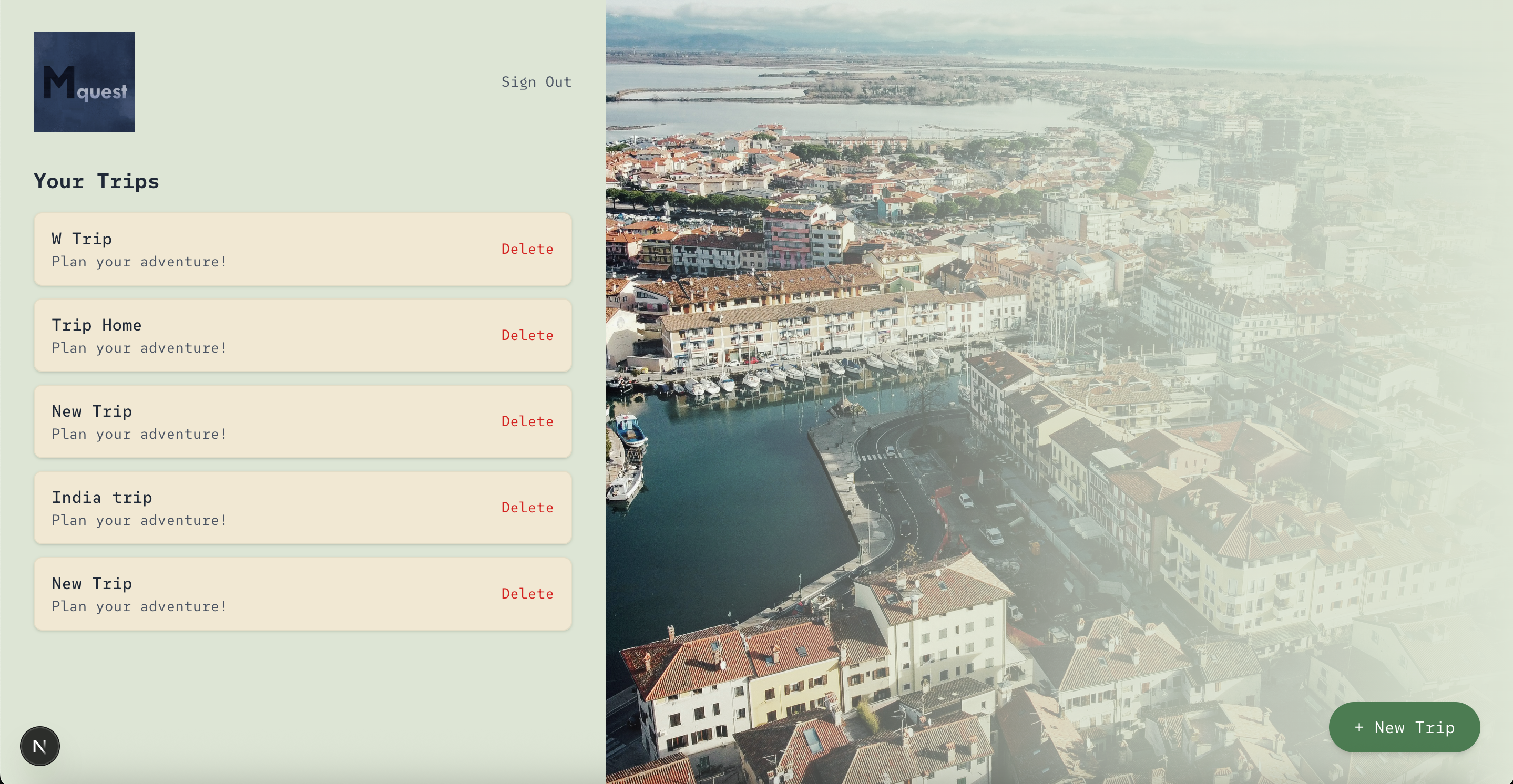Click W Trip's 'Plan your adventure!' subtitle
1513x784 pixels.
139,261
